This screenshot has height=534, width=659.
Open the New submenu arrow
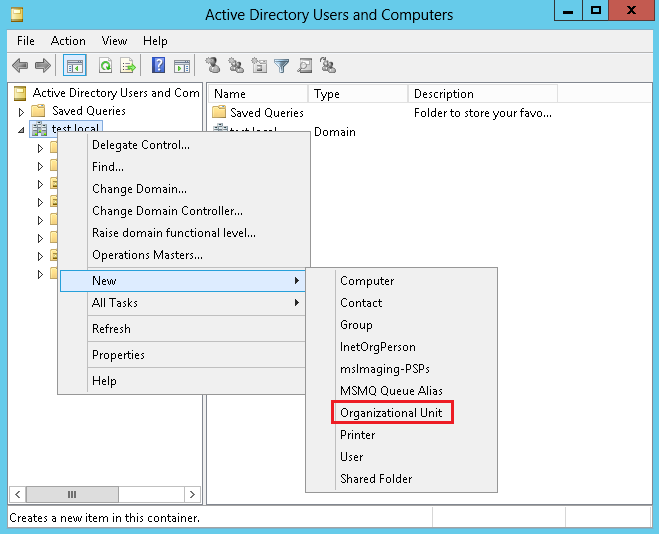click(x=297, y=280)
